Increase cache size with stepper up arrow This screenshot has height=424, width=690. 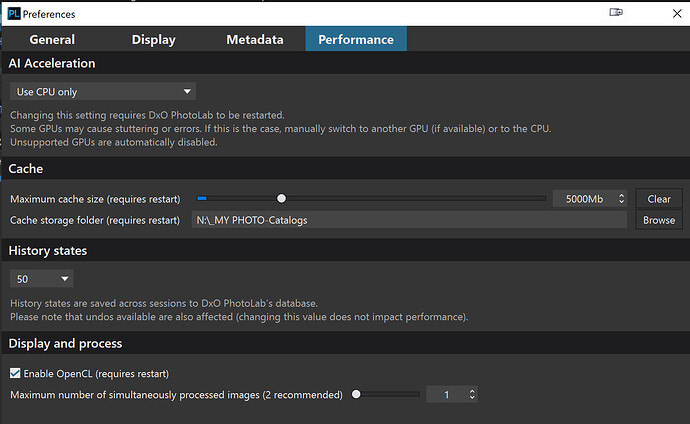(x=621, y=195)
